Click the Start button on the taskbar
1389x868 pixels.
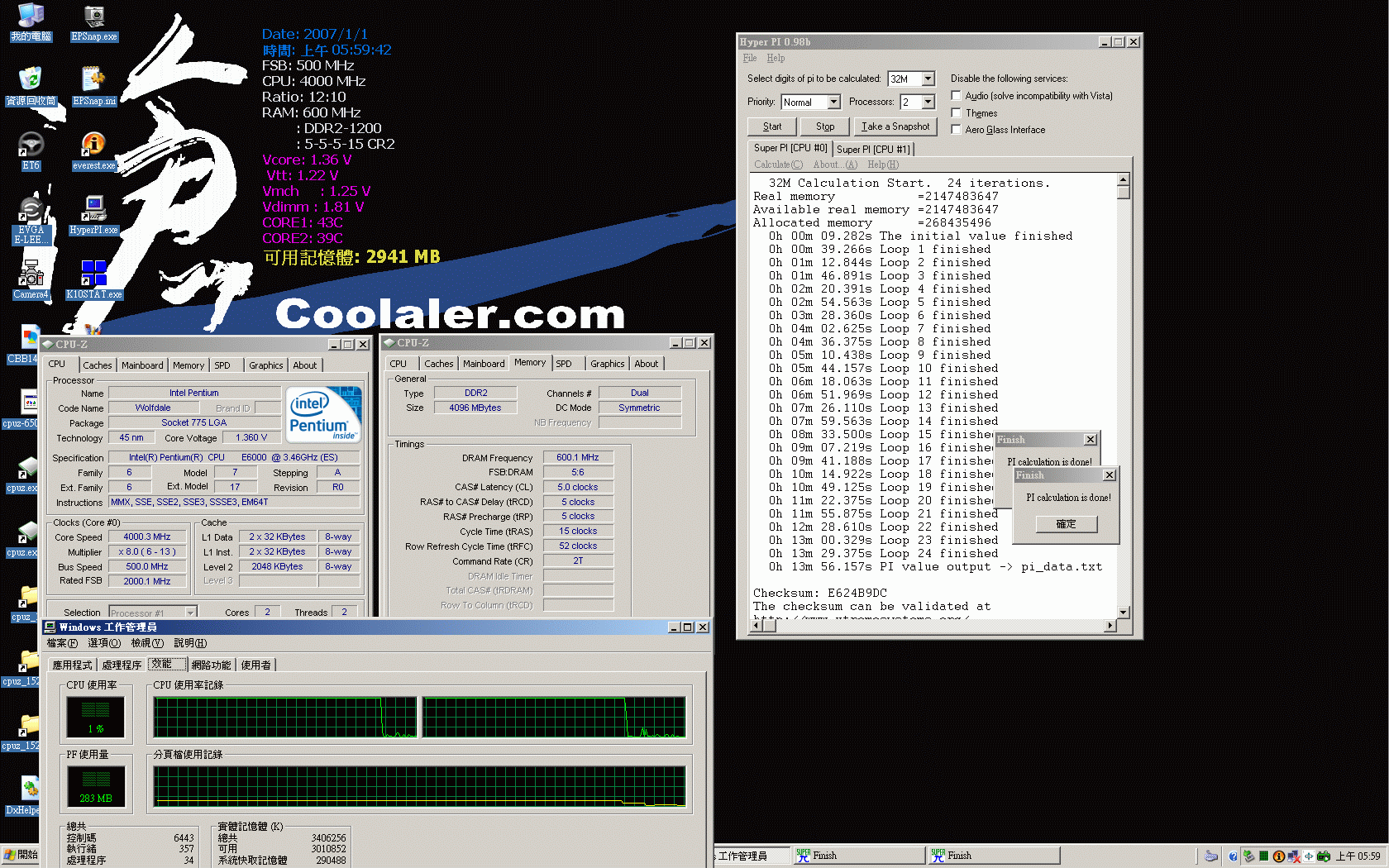pyautogui.click(x=21, y=855)
